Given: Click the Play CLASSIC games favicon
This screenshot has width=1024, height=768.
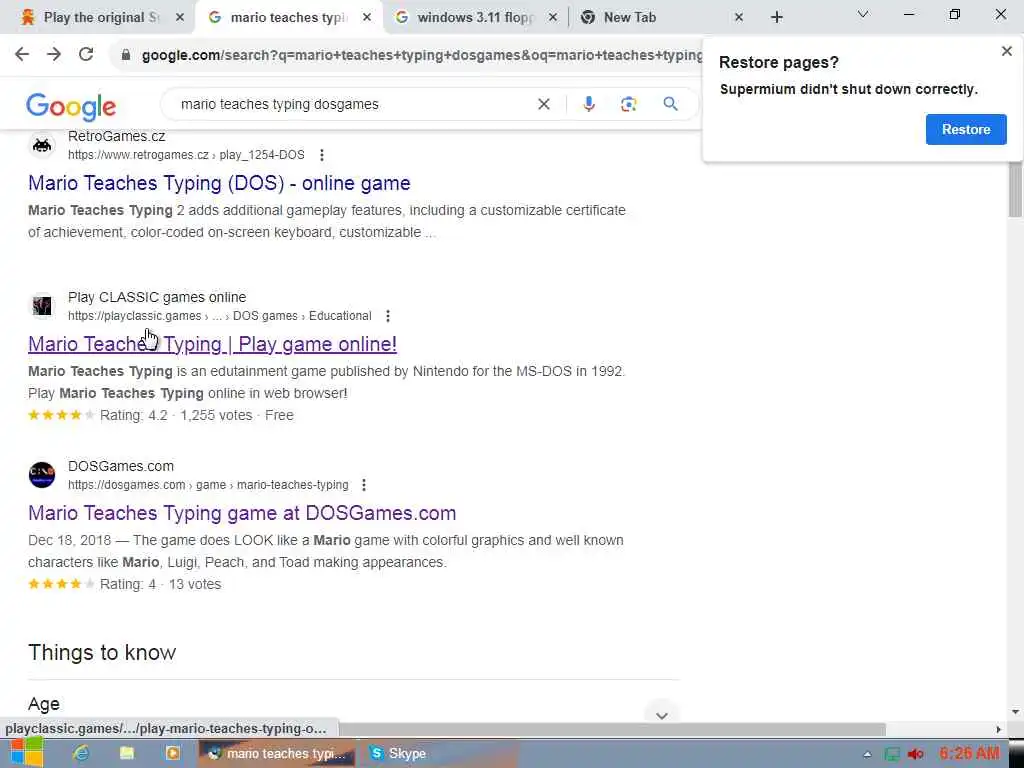Looking at the screenshot, I should click(x=42, y=306).
